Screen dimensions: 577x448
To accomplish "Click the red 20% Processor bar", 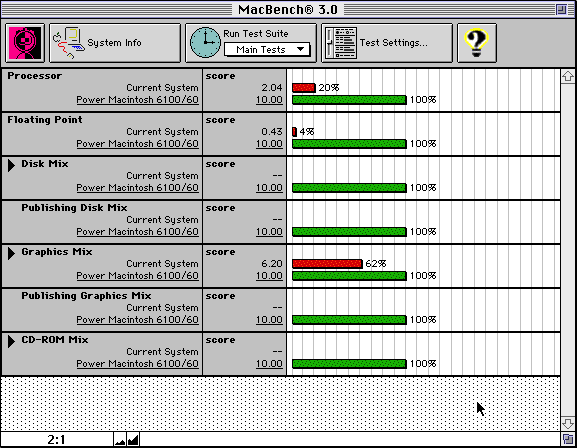I will 304,88.
